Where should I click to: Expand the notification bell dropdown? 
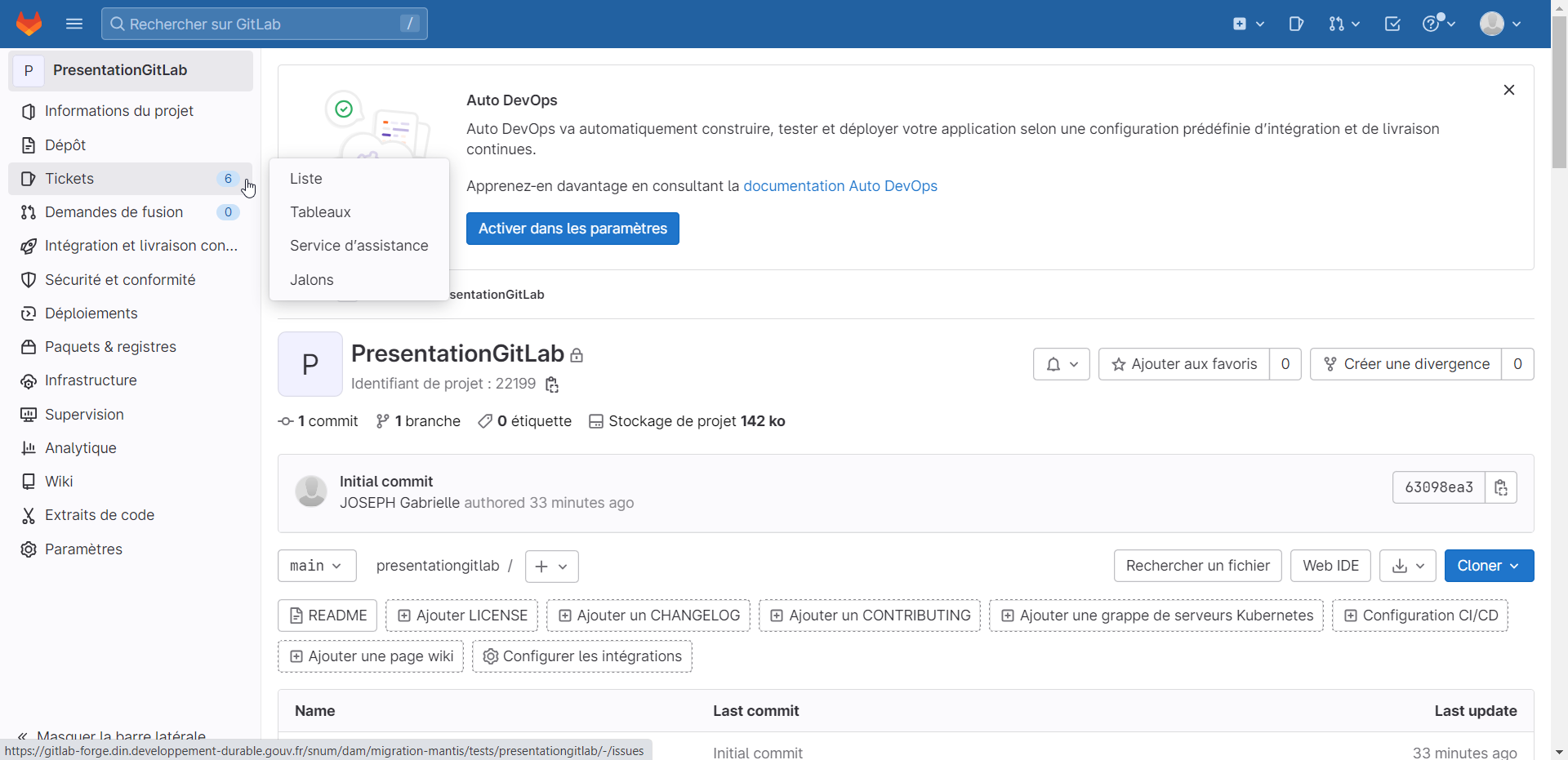pos(1061,364)
